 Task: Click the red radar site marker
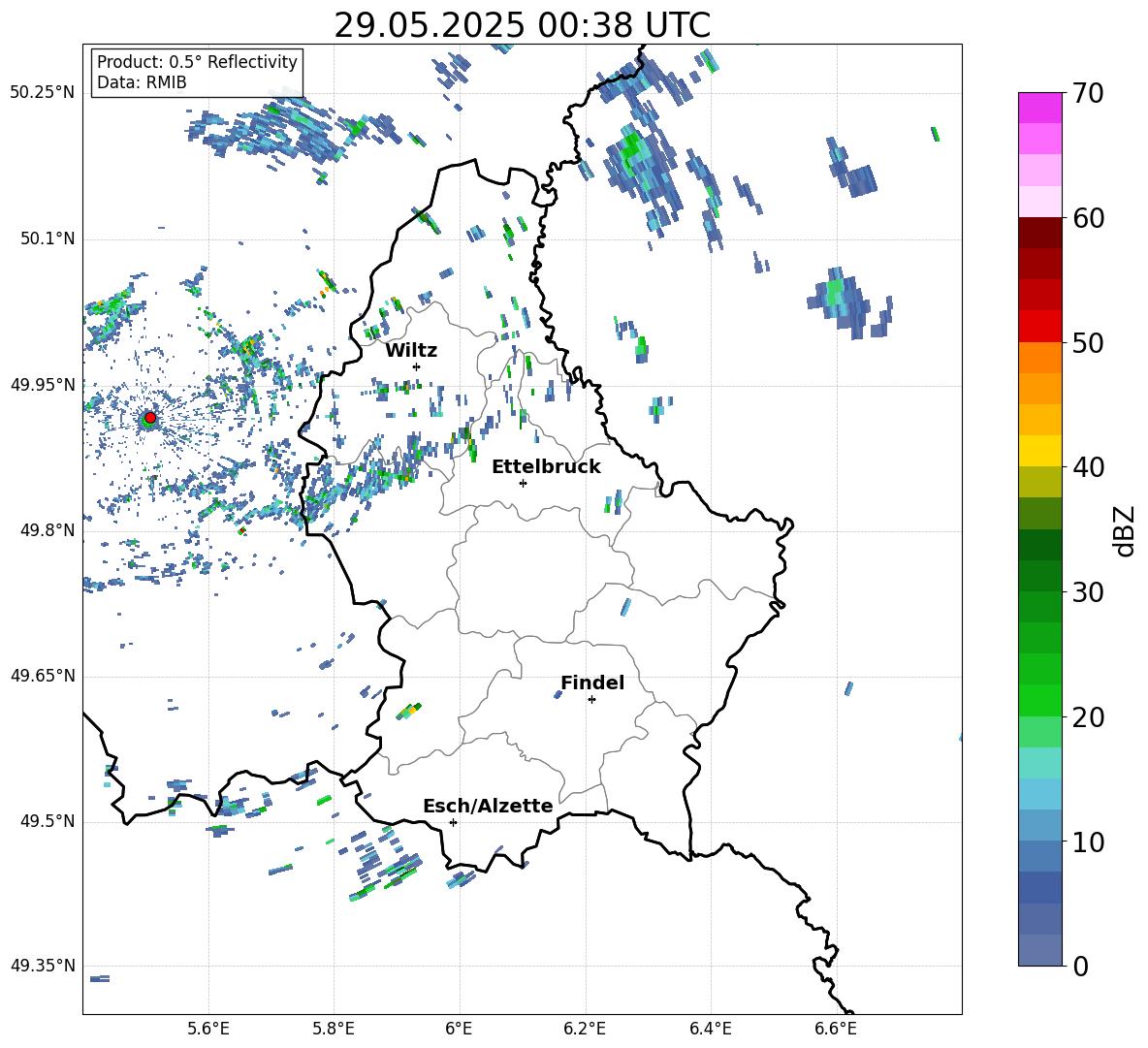150,418
